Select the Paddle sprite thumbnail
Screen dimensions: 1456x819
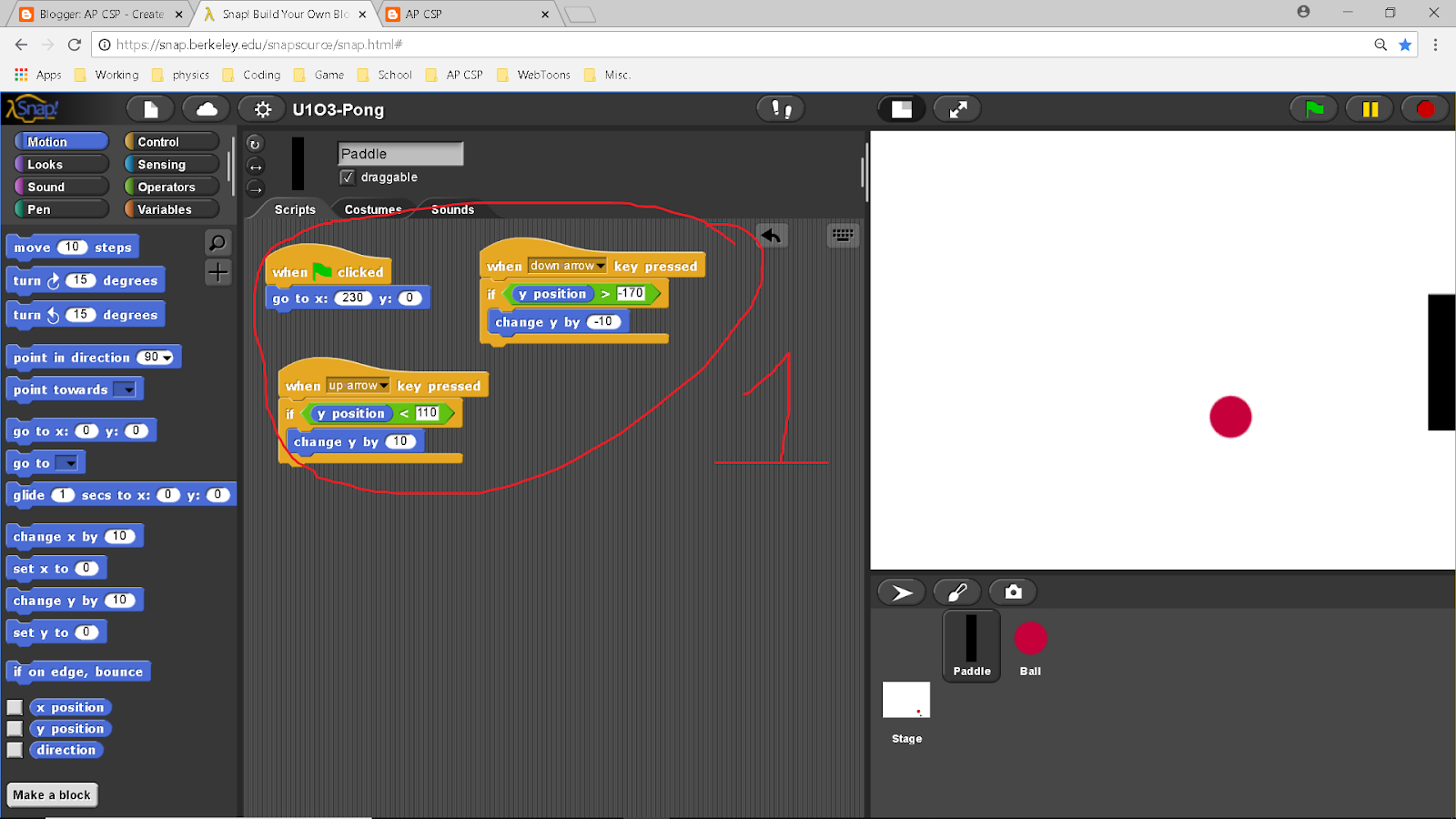972,645
